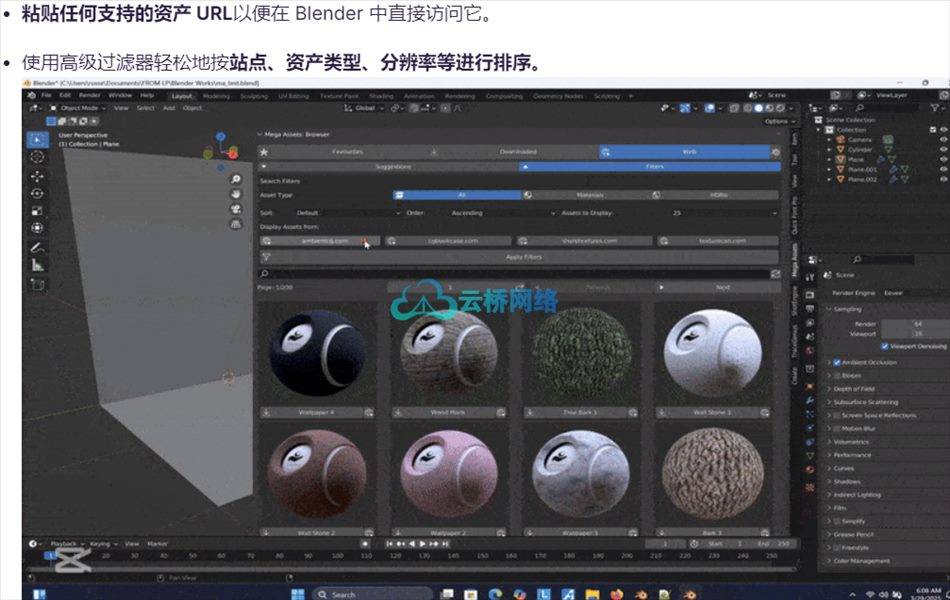
Task: Click the viewport zoom magnifier icon
Action: pyautogui.click(x=236, y=179)
